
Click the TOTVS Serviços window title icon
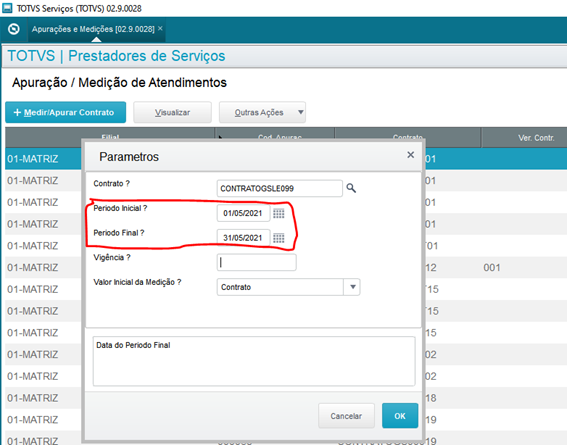pyautogui.click(x=7, y=8)
